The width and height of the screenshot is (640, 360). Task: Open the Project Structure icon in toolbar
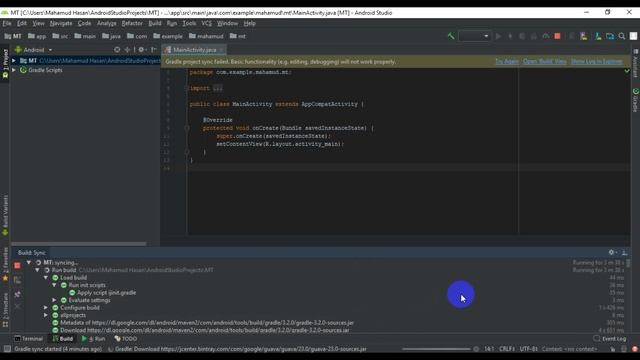click(610, 36)
